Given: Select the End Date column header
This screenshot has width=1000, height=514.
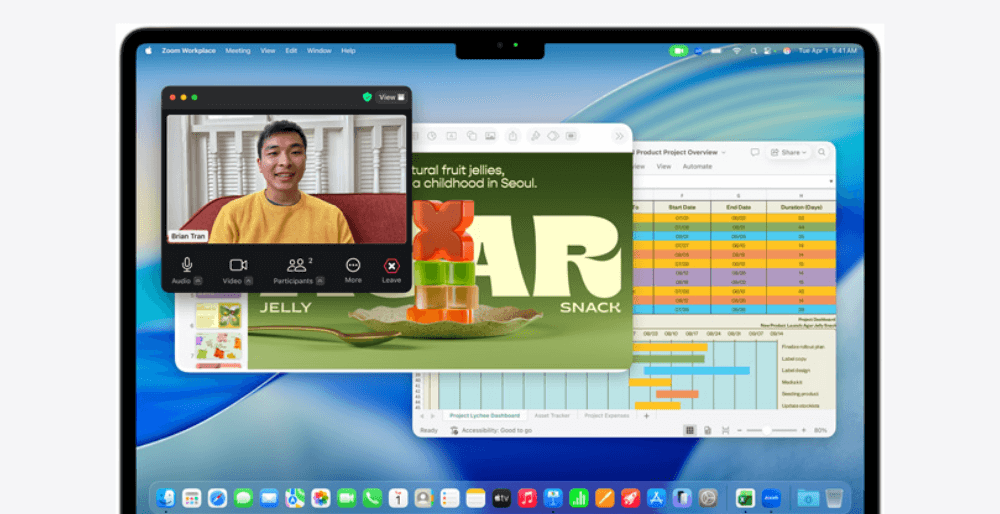Looking at the screenshot, I should coord(738,207).
